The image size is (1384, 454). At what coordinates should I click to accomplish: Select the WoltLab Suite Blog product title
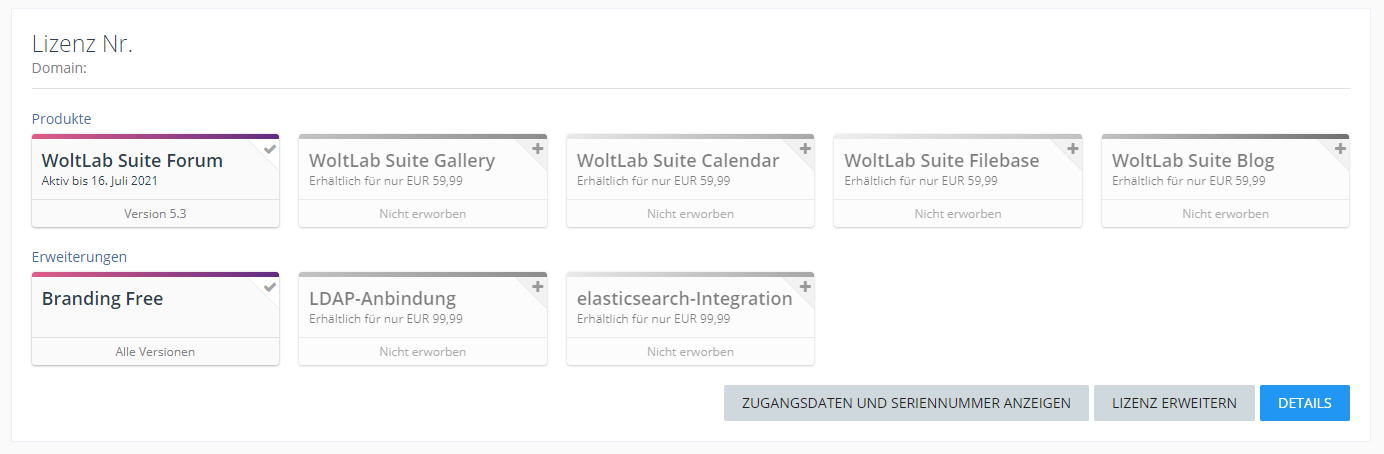point(1193,161)
